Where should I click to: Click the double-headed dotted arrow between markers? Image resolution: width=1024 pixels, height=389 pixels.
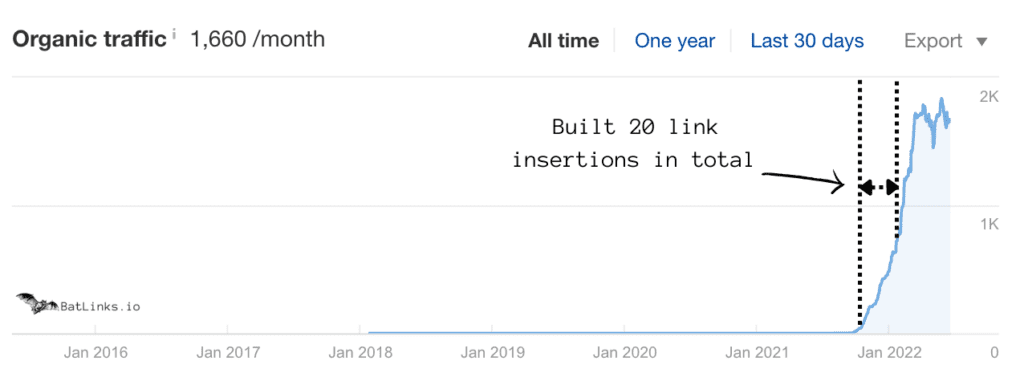click(x=878, y=188)
